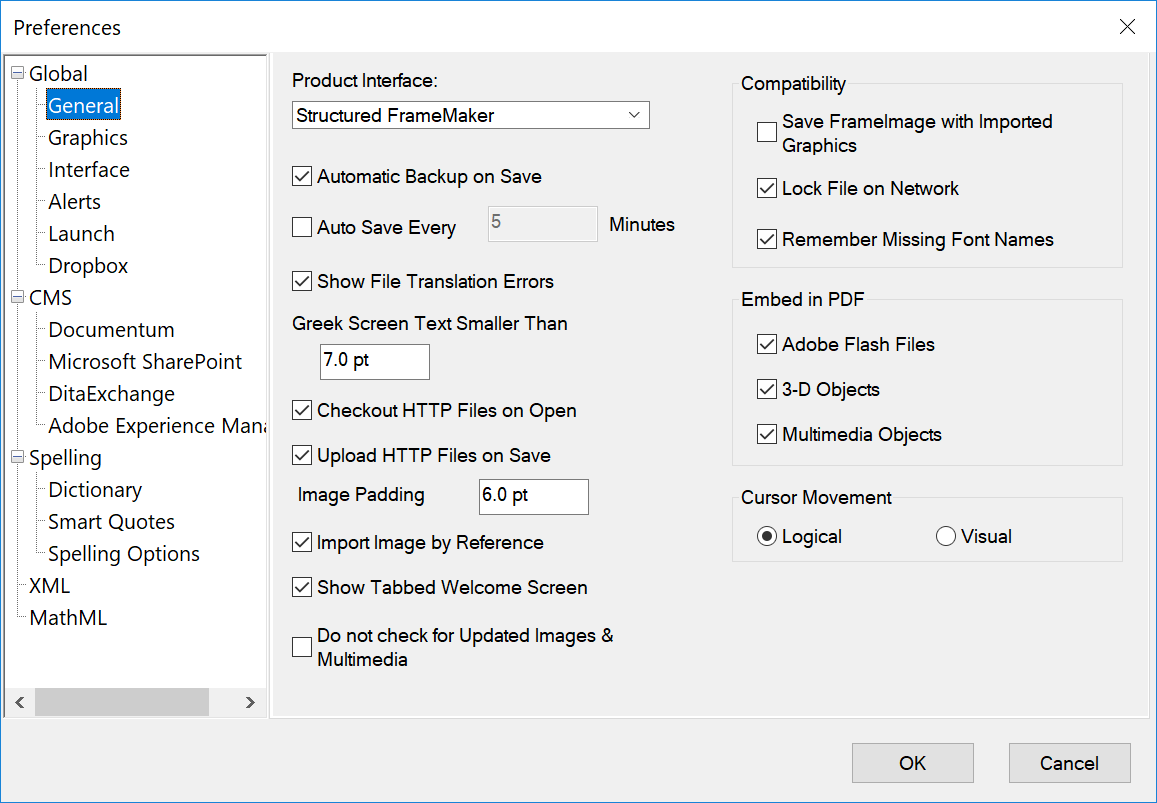Disable Automatic Backup on Save
The height and width of the screenshot is (803, 1157).
[x=301, y=176]
